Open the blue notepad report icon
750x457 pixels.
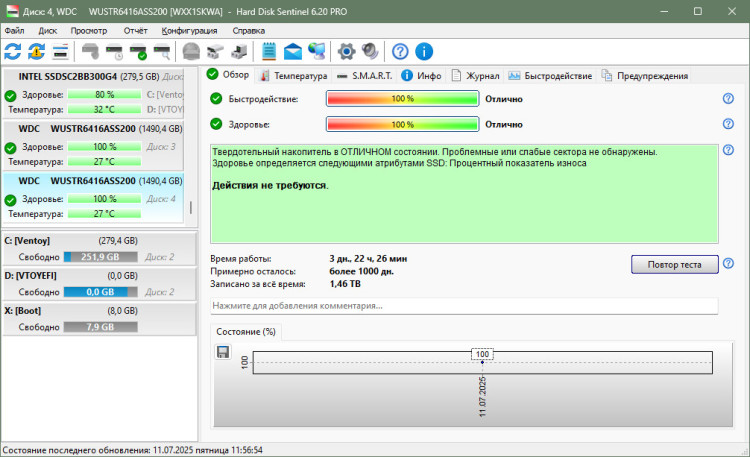coord(269,52)
